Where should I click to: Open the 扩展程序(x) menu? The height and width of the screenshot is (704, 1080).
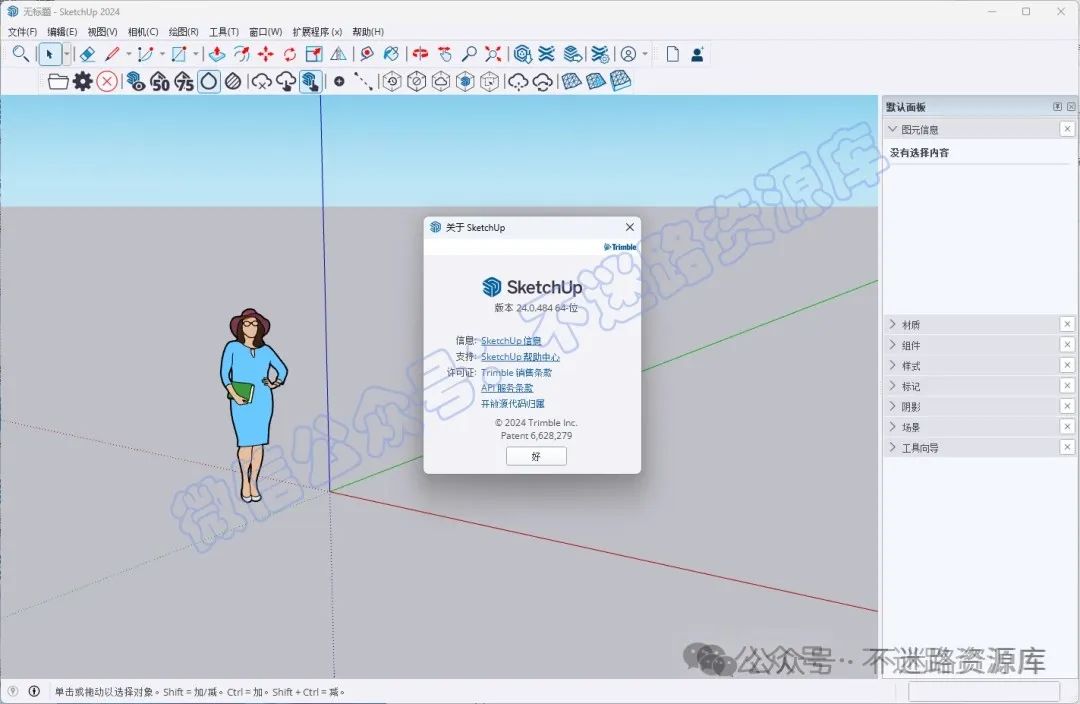click(317, 32)
